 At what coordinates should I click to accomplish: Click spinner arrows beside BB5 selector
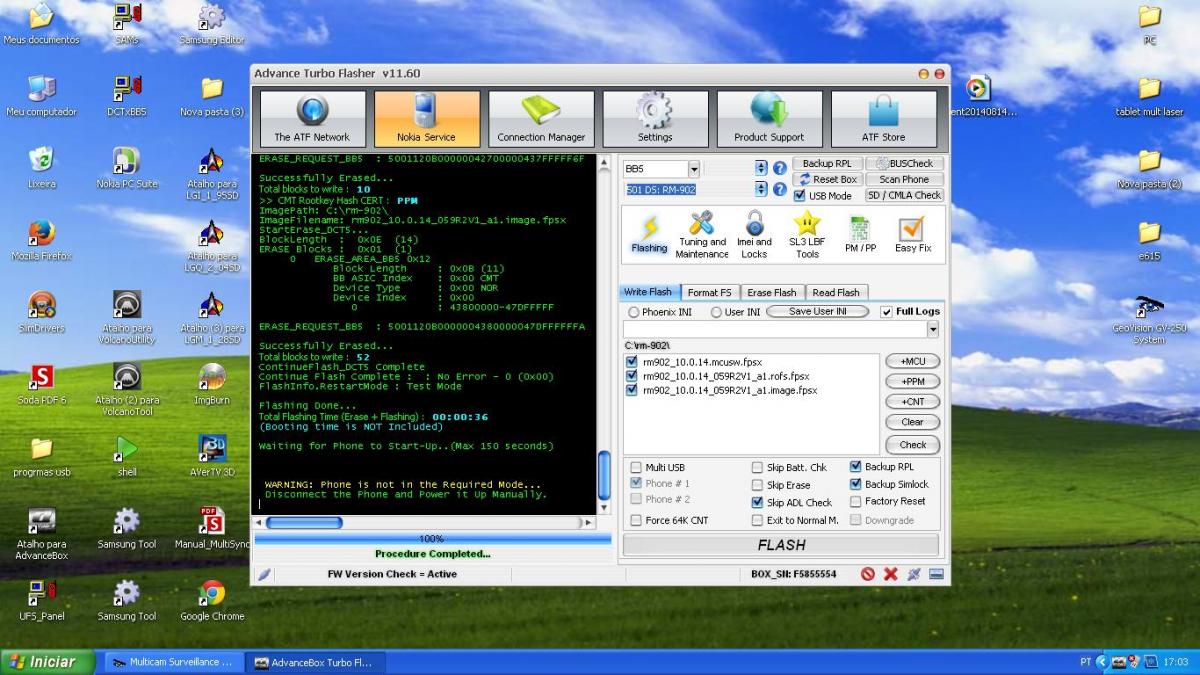pyautogui.click(x=762, y=168)
